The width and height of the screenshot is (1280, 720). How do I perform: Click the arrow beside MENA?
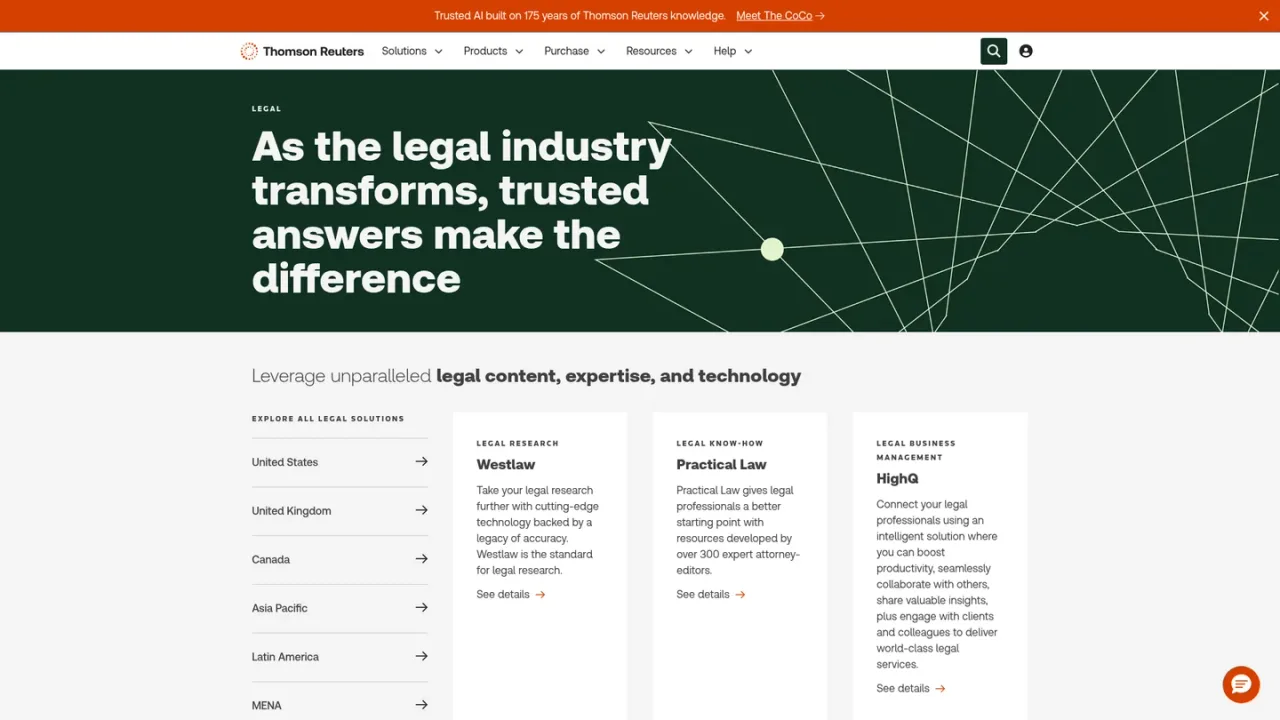[x=421, y=705]
